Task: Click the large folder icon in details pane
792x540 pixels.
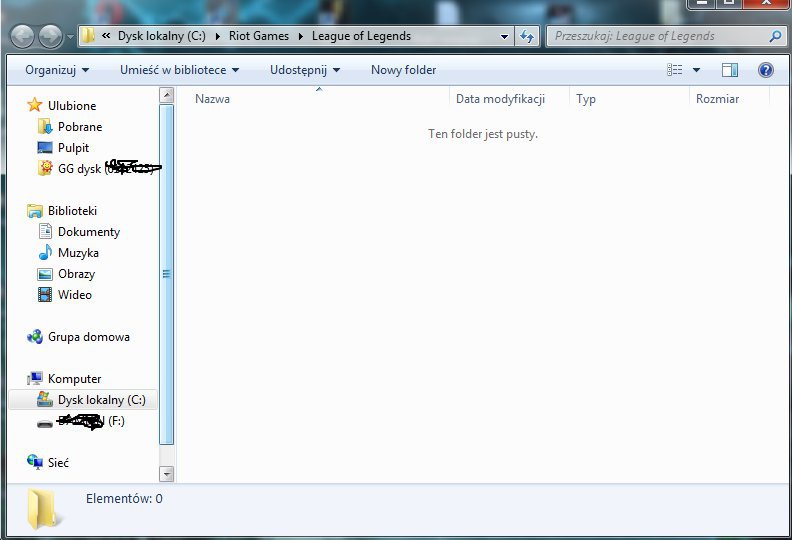Action: (43, 509)
